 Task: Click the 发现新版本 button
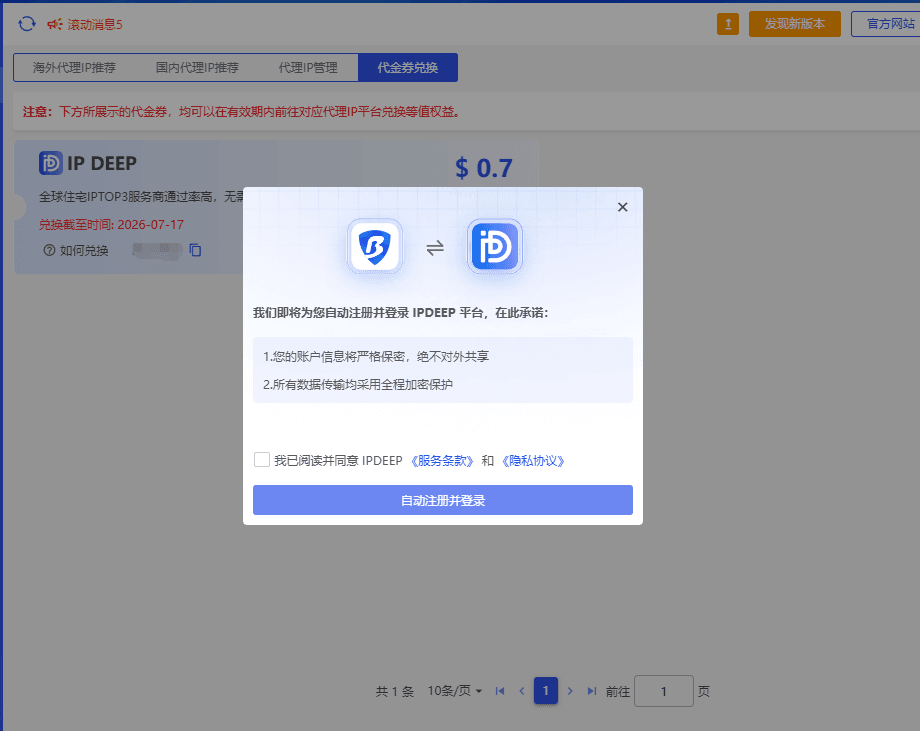(x=794, y=24)
